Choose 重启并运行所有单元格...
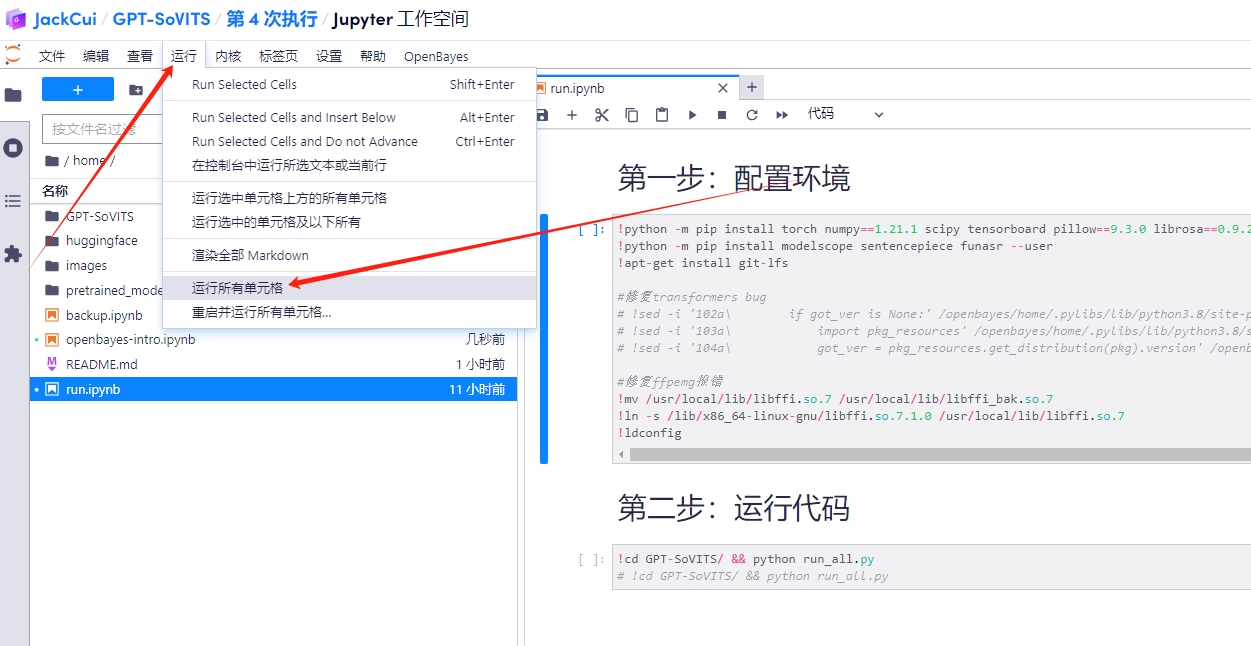This screenshot has height=646, width=1251. (x=350, y=312)
